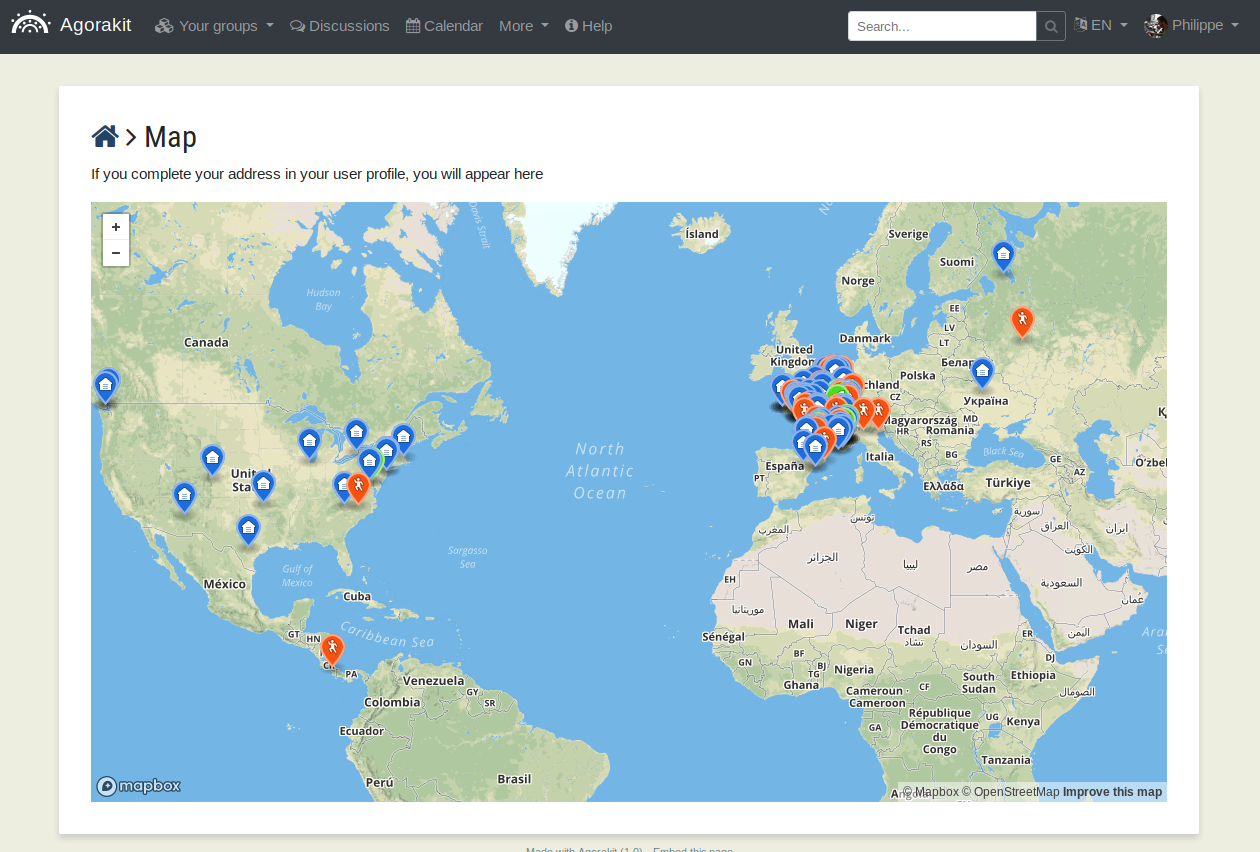This screenshot has height=852, width=1260.
Task: Zoom out on the map
Action: [x=116, y=253]
